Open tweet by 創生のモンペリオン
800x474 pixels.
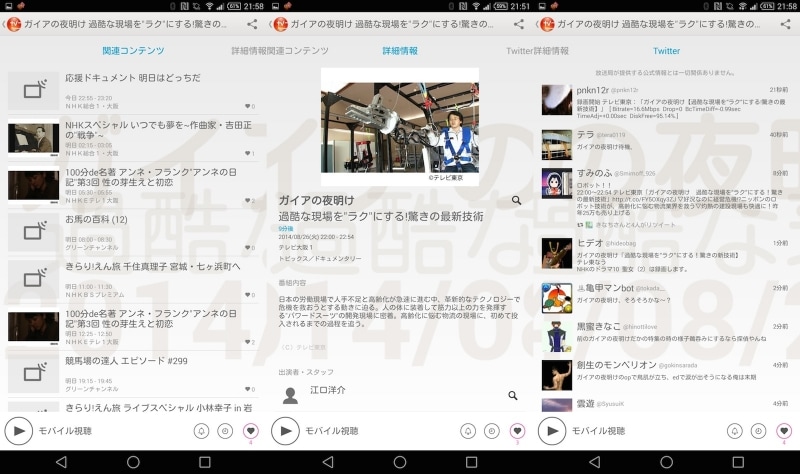click(665, 375)
